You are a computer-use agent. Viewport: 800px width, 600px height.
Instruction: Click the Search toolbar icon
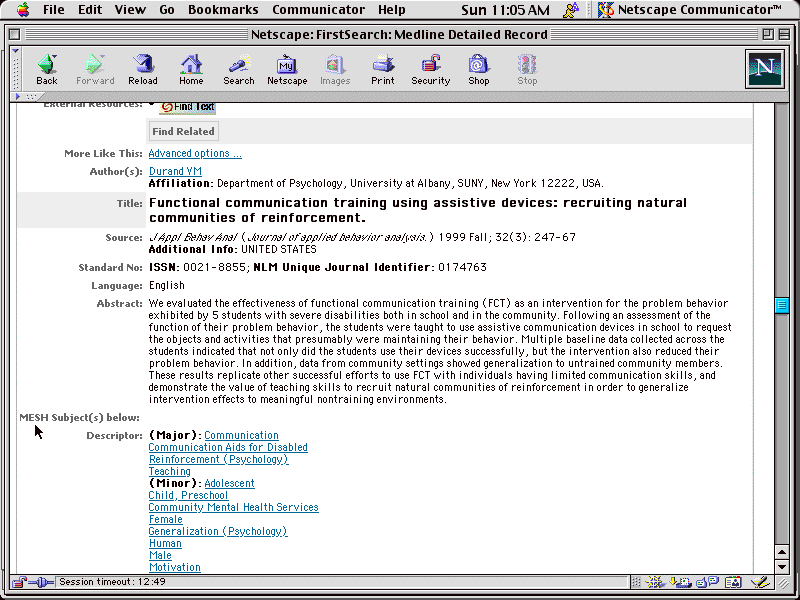[239, 69]
